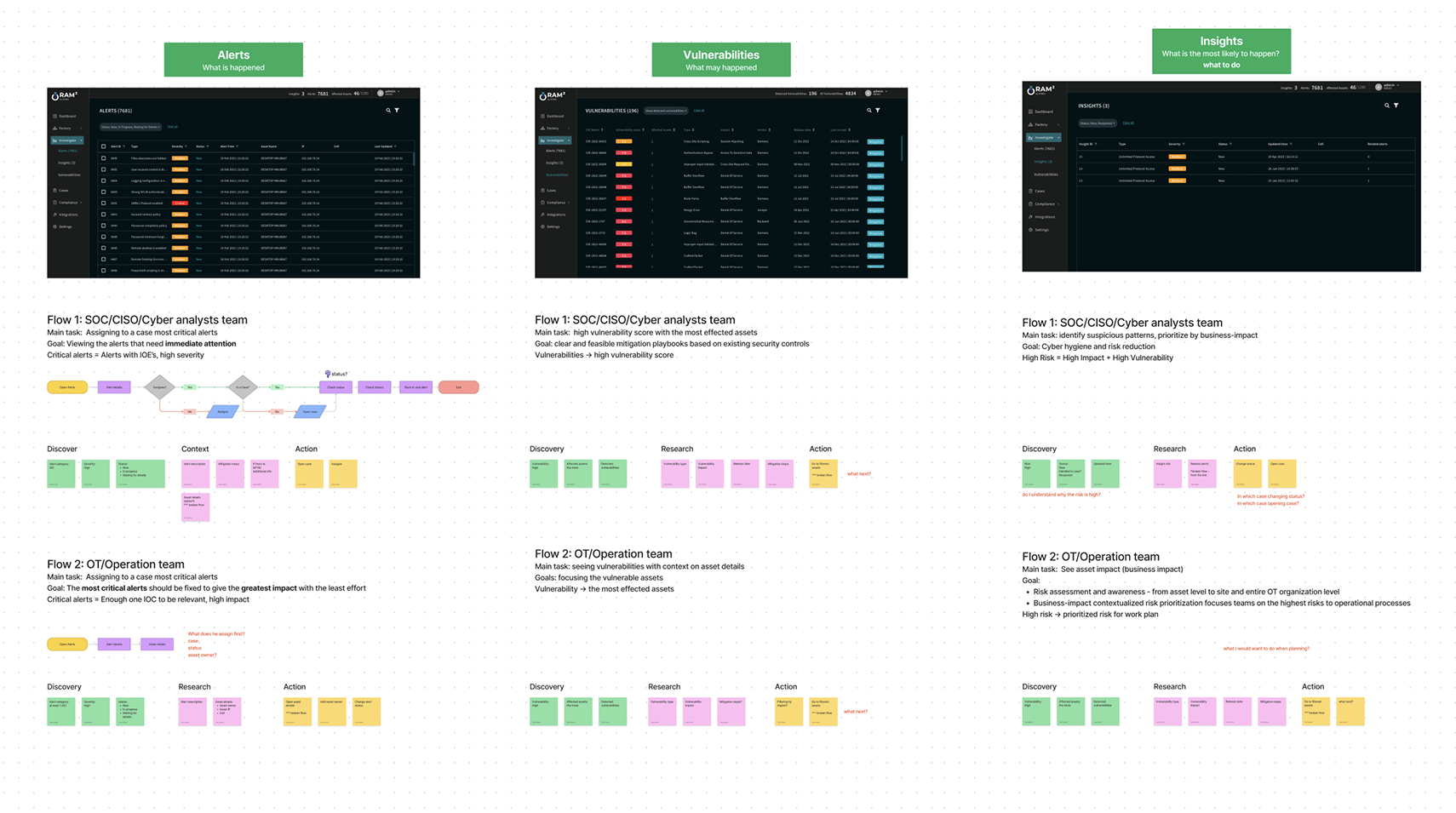Screen dimensions: 1456x813
Task: Collapse Investigate in the Alerts screen sidebar
Action: [81, 140]
